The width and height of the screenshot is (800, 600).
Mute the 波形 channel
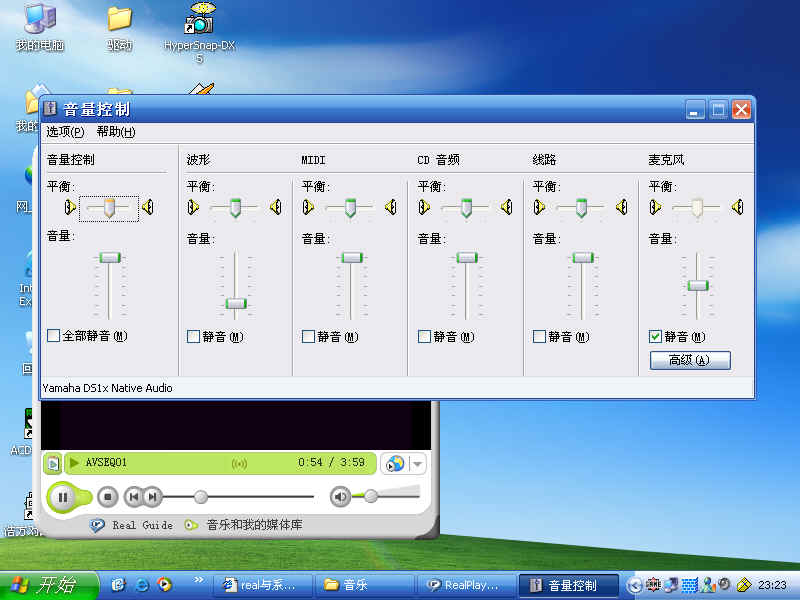(x=193, y=337)
